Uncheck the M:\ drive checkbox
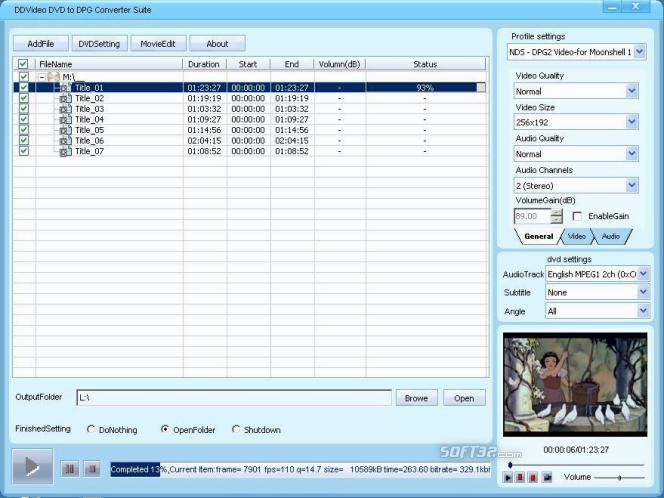664x498 pixels. [24, 77]
